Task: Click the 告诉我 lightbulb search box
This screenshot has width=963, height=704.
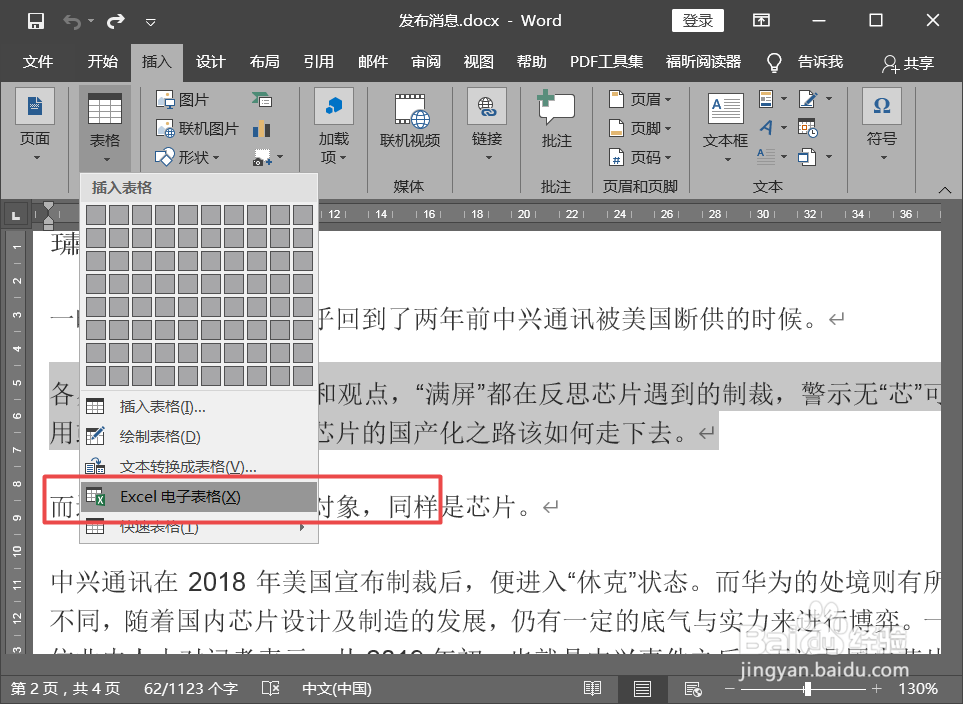Action: [806, 62]
